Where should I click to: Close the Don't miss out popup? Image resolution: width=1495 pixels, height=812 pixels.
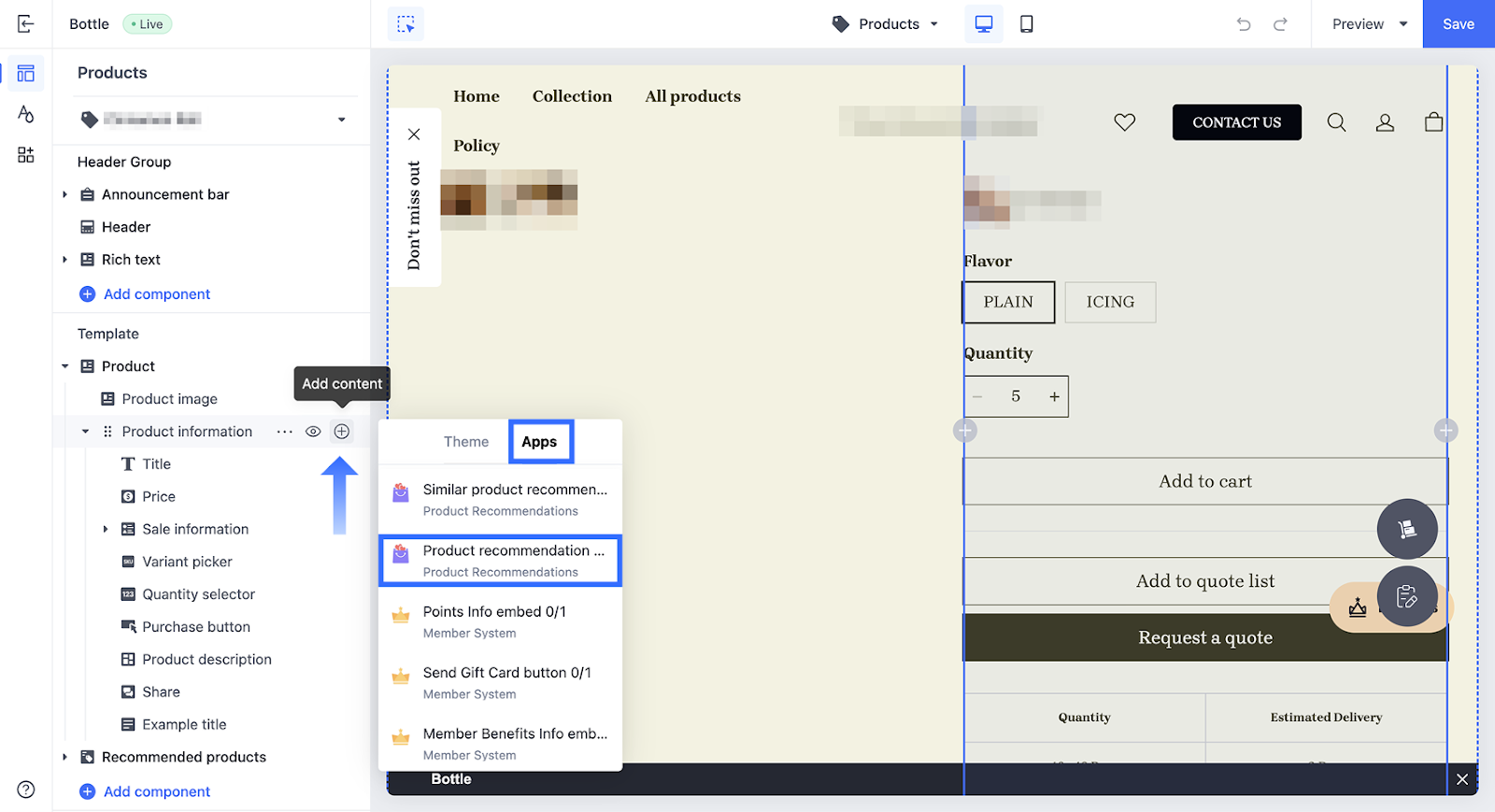pyautogui.click(x=414, y=135)
